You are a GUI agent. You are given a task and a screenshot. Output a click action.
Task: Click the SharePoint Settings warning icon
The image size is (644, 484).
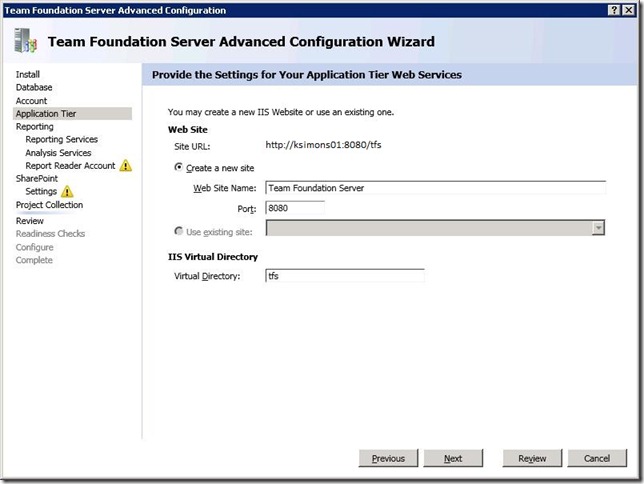click(67, 192)
